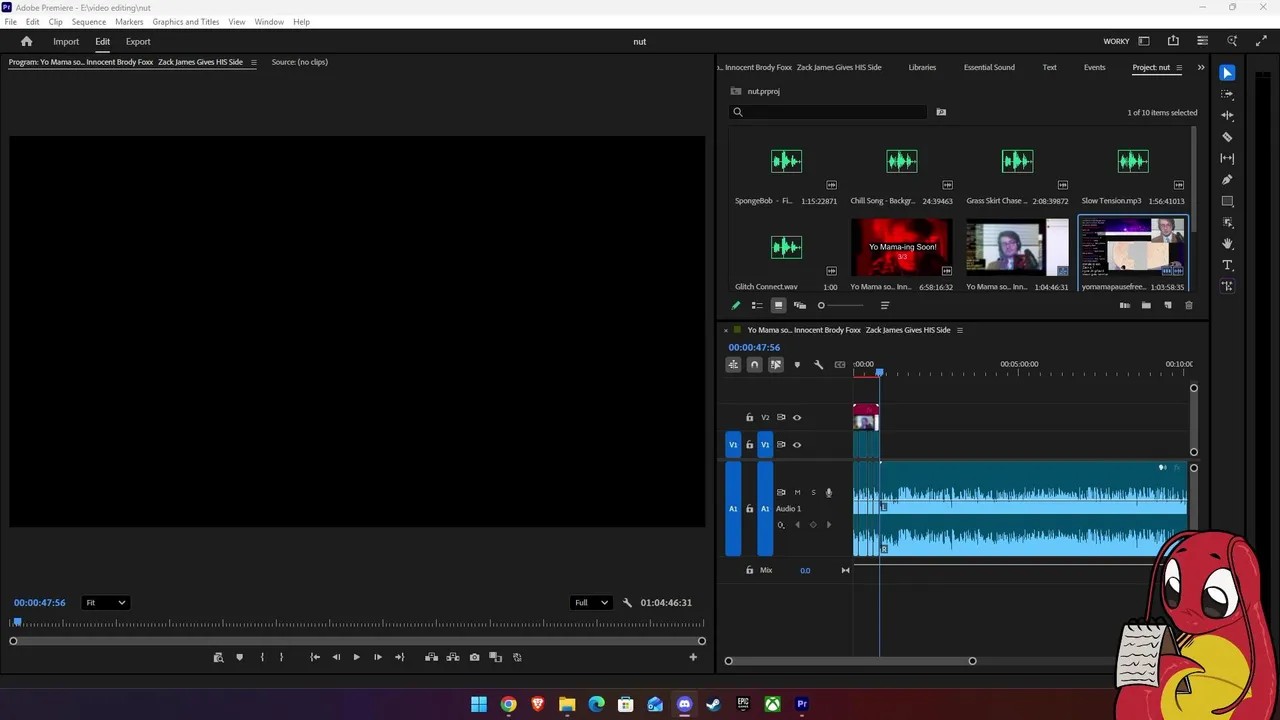Screen dimensions: 1280x720
Task: Click the timeline horizontal zoom scroll bar
Action: (x=850, y=661)
